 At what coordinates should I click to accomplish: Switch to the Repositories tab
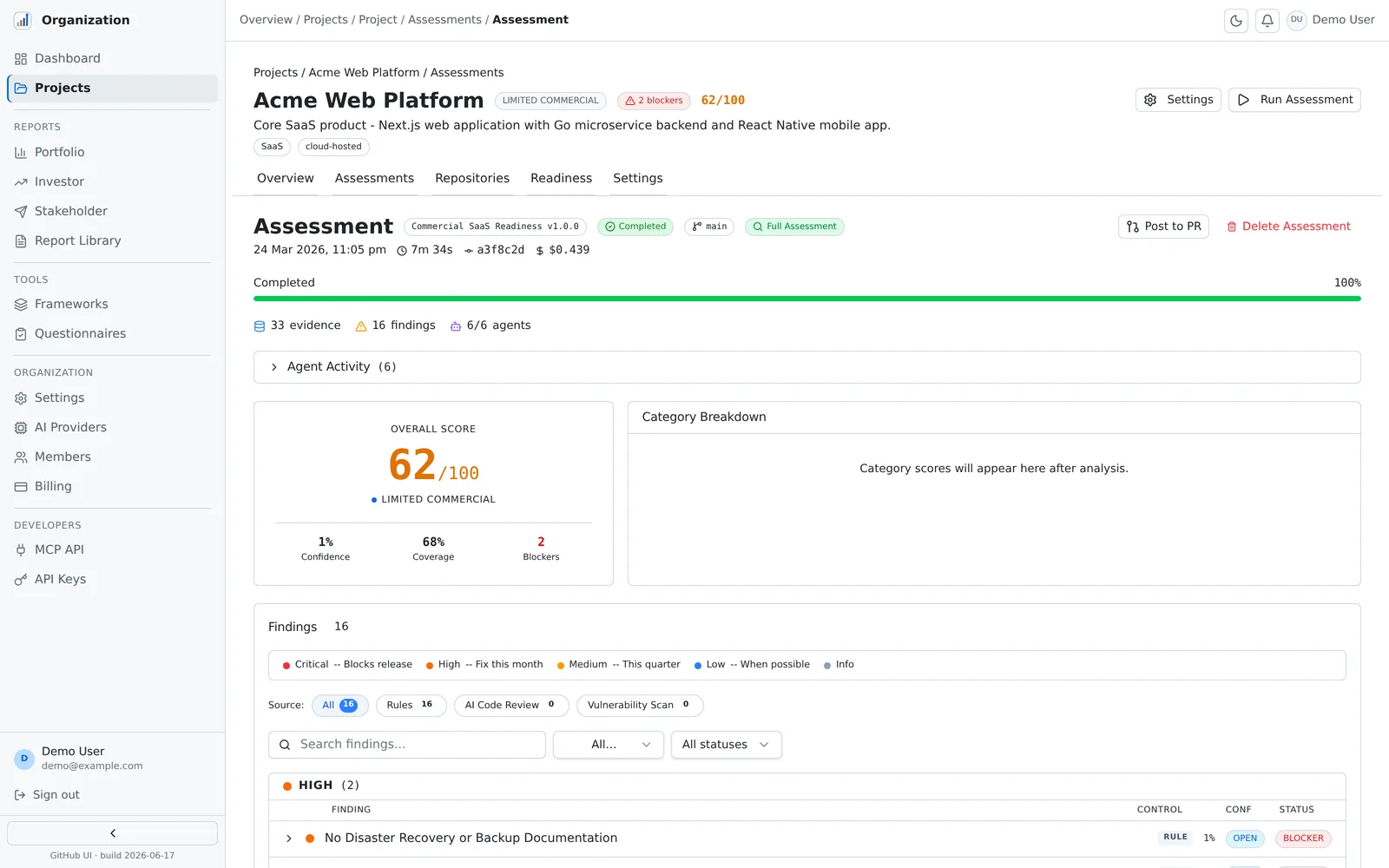click(472, 178)
